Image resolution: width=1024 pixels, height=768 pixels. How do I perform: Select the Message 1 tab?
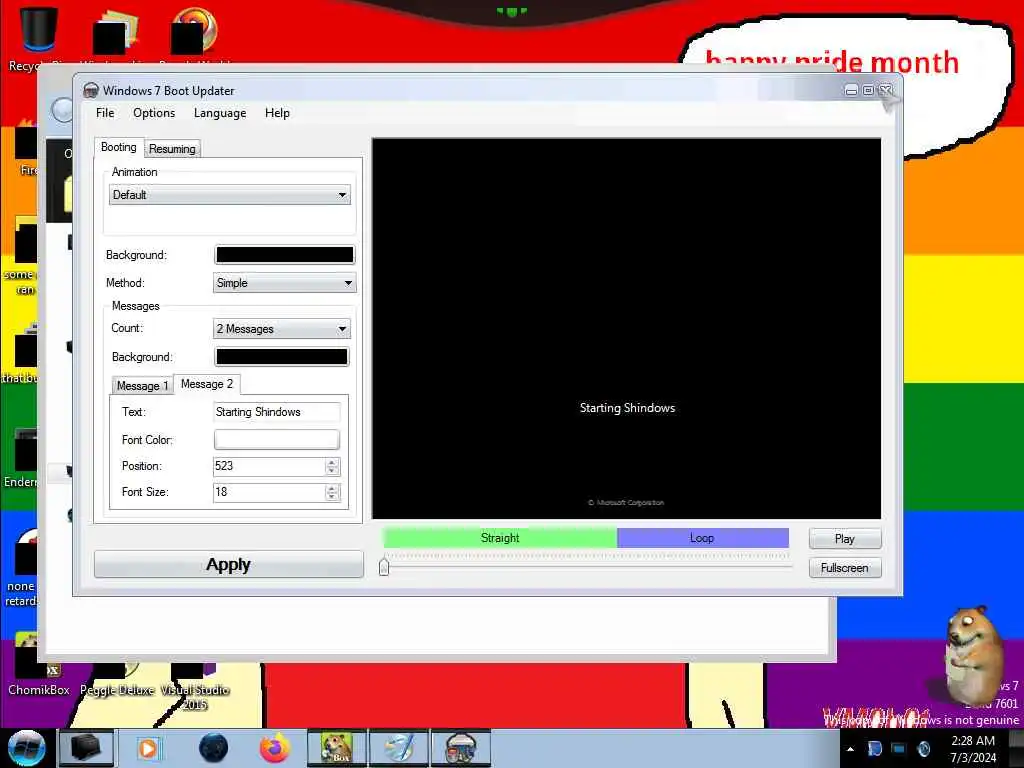(x=142, y=385)
